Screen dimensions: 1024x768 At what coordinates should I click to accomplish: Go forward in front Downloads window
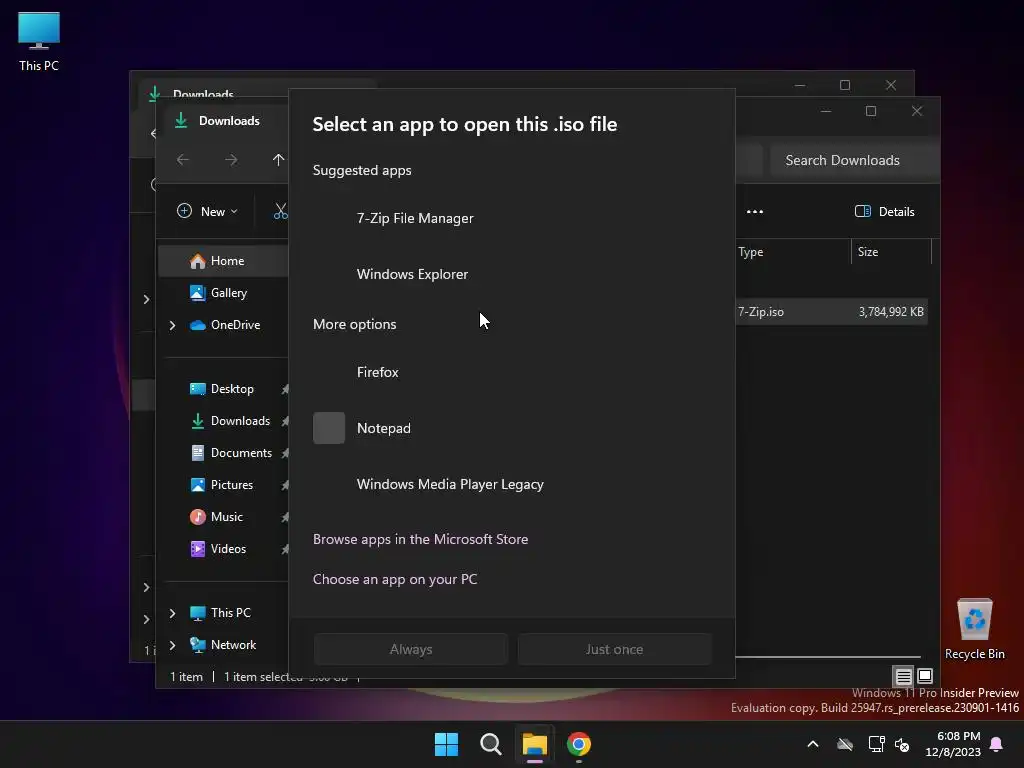231,160
